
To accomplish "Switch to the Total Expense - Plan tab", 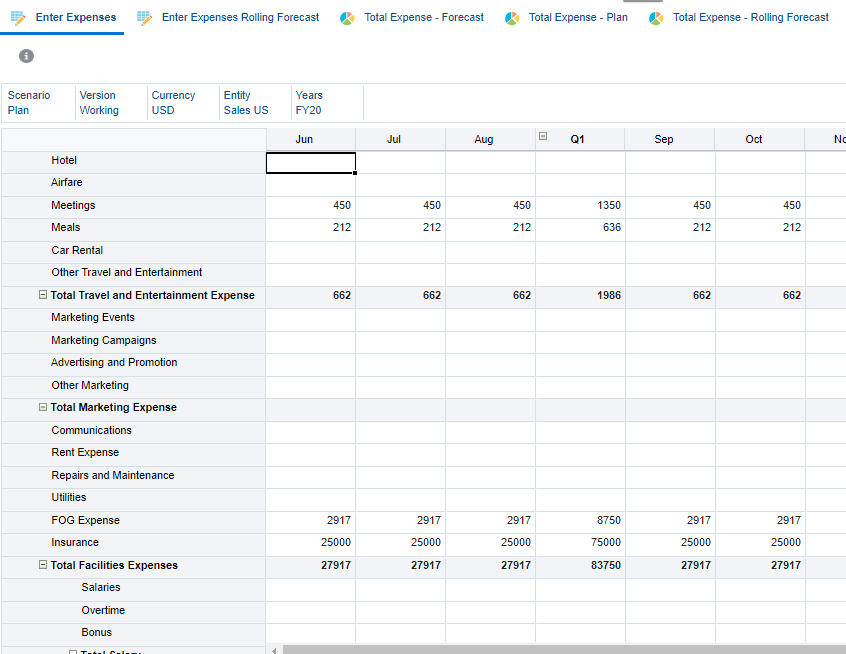I will (x=577, y=17).
